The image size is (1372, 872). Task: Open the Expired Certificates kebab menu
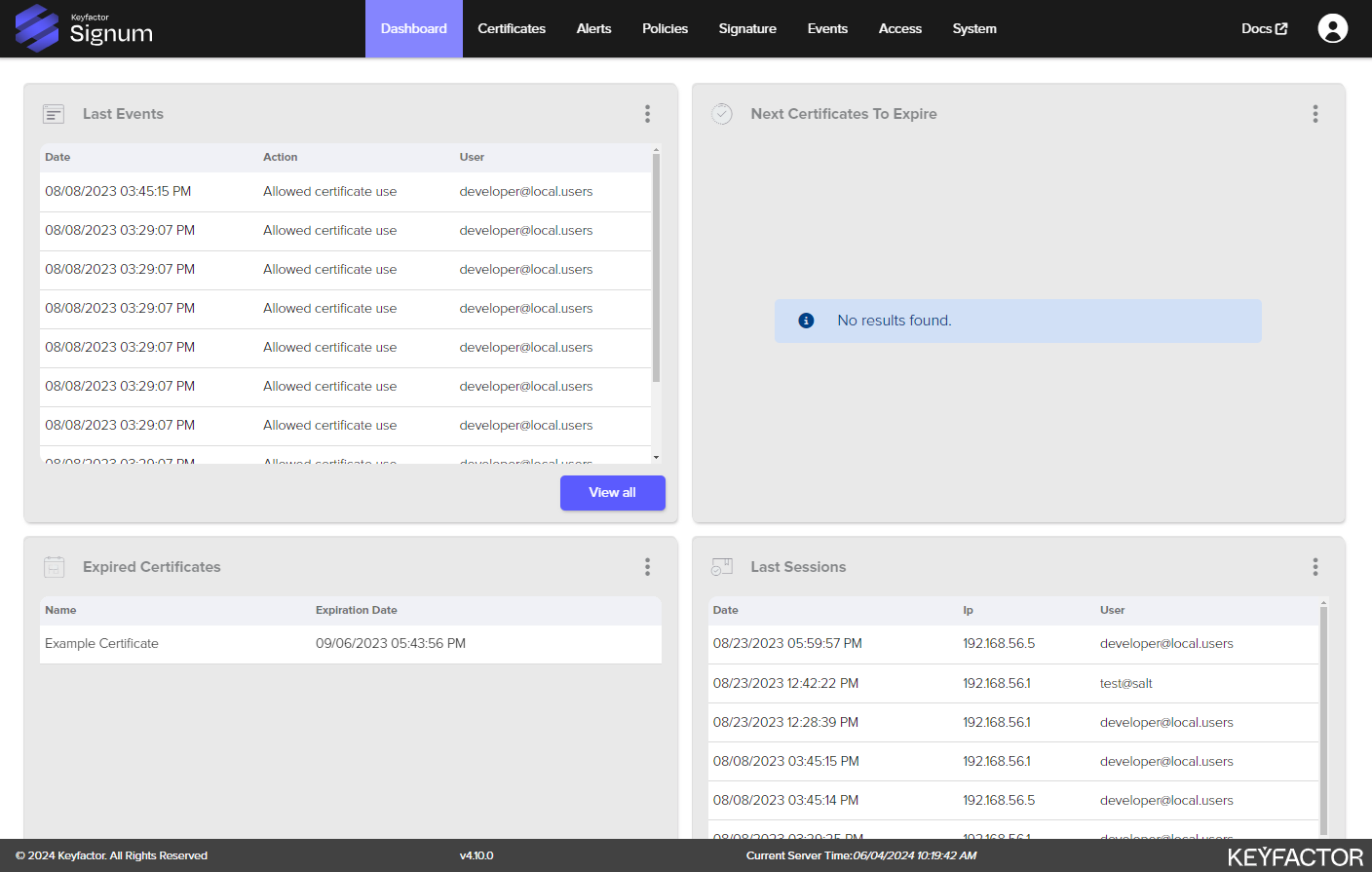pos(647,567)
